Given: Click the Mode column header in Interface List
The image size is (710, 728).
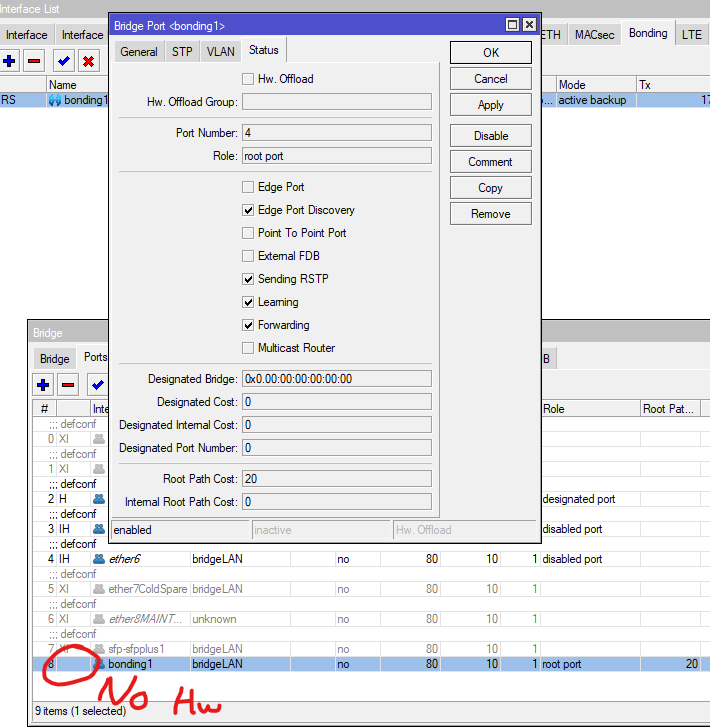Looking at the screenshot, I should [x=596, y=85].
